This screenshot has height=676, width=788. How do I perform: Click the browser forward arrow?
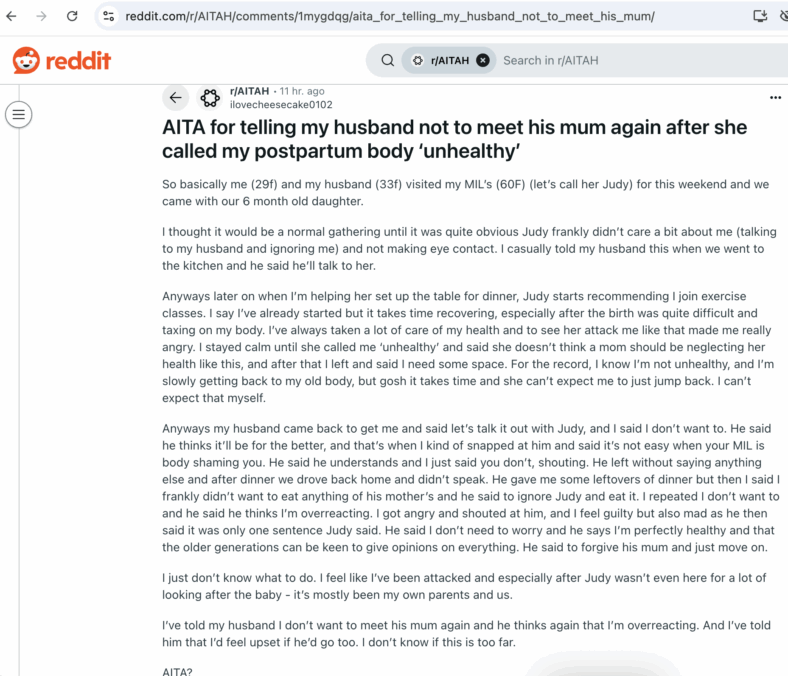point(41,16)
